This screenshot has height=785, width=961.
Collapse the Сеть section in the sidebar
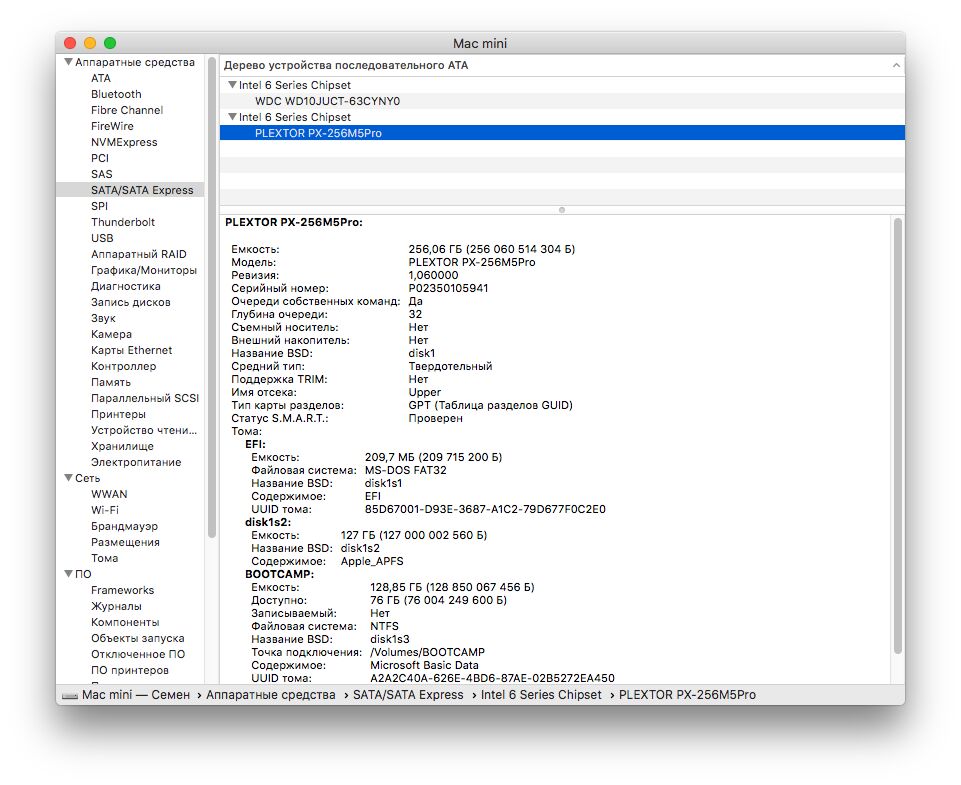(x=69, y=478)
